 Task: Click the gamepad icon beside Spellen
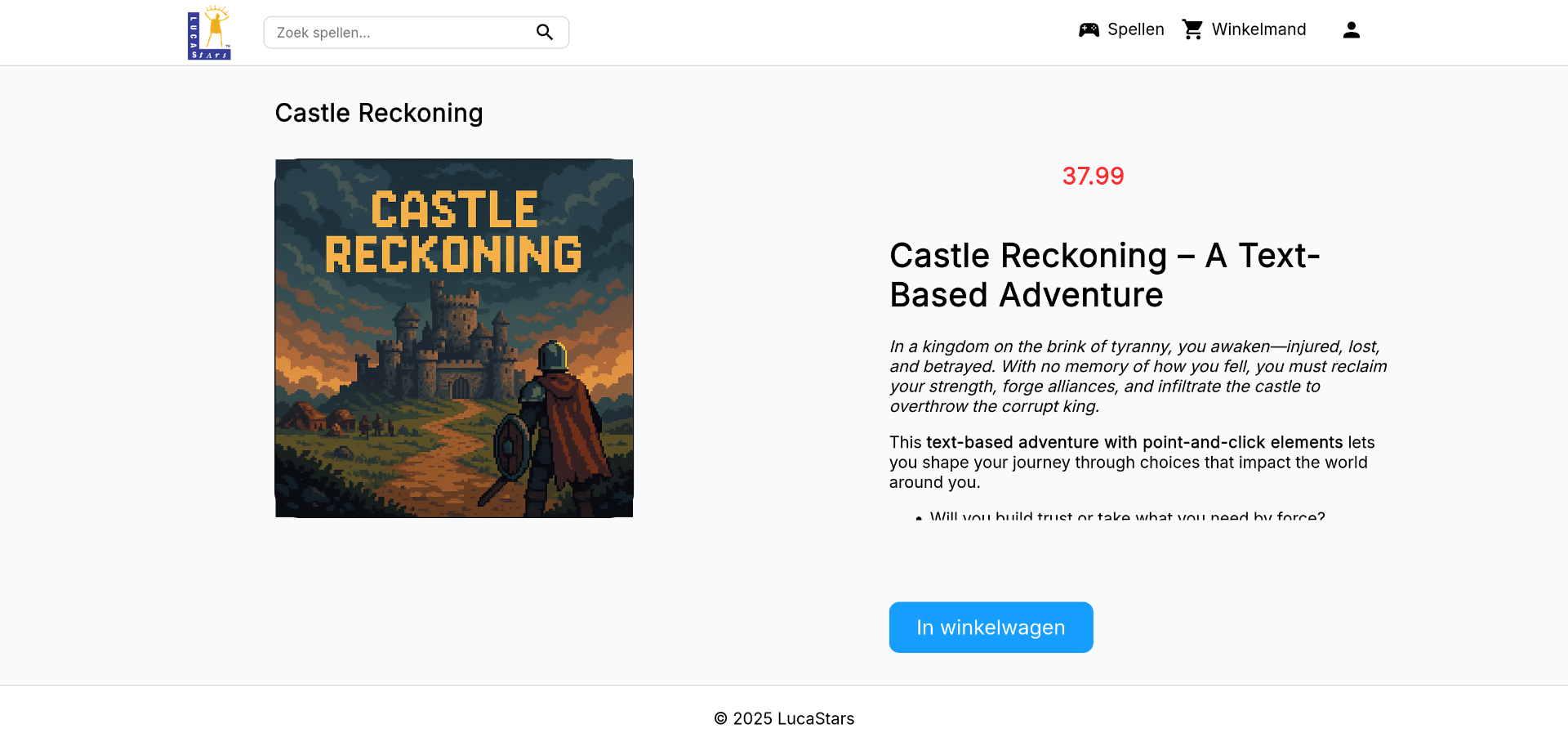1089,30
